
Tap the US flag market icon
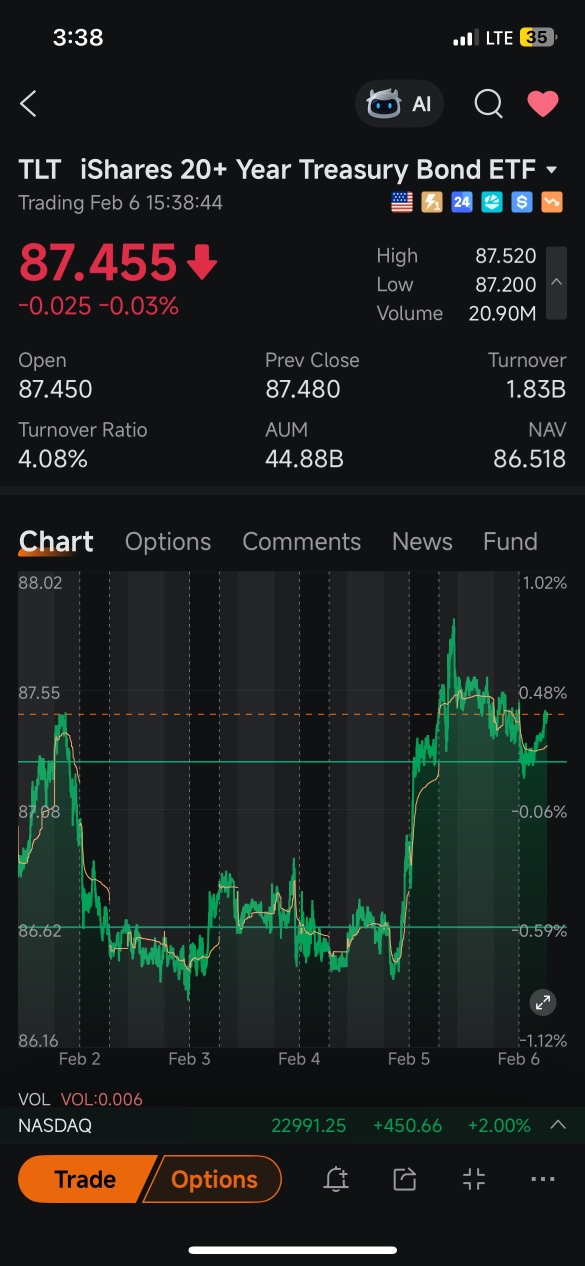click(401, 203)
